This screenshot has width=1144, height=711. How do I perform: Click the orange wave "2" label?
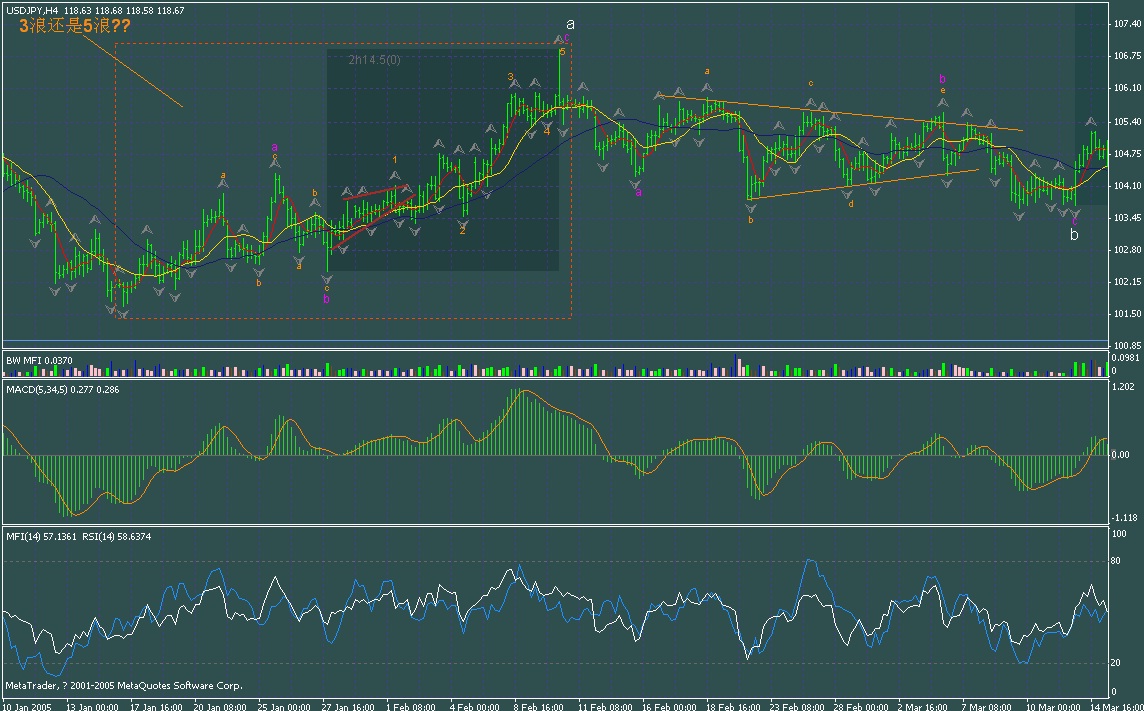(x=462, y=230)
